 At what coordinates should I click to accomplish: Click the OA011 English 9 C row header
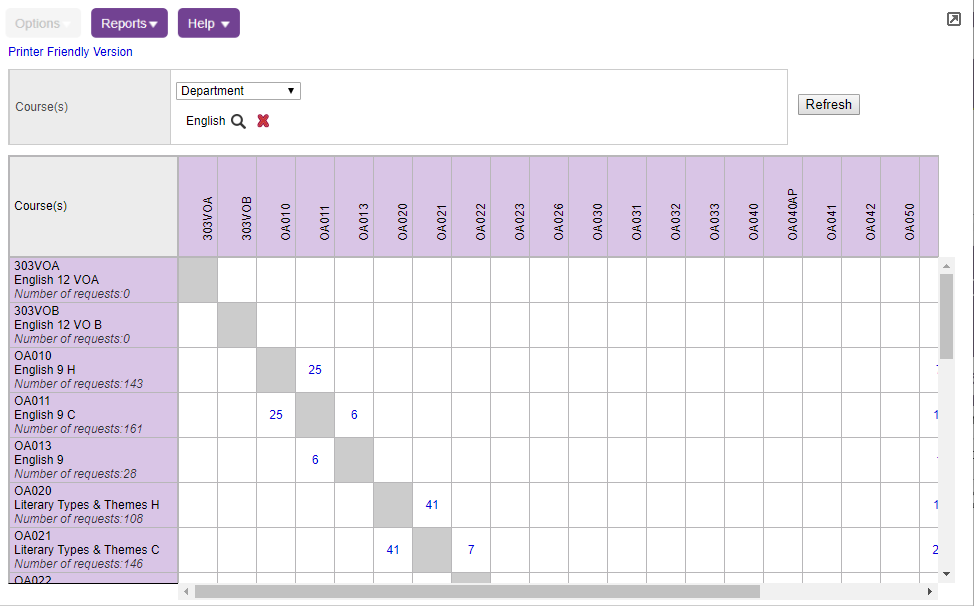point(93,415)
